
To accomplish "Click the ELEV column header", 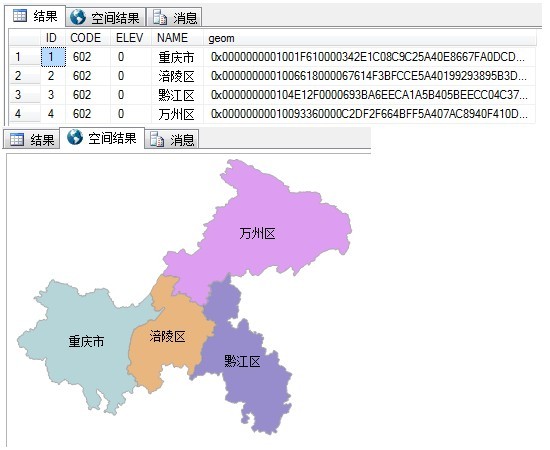I will coord(131,38).
